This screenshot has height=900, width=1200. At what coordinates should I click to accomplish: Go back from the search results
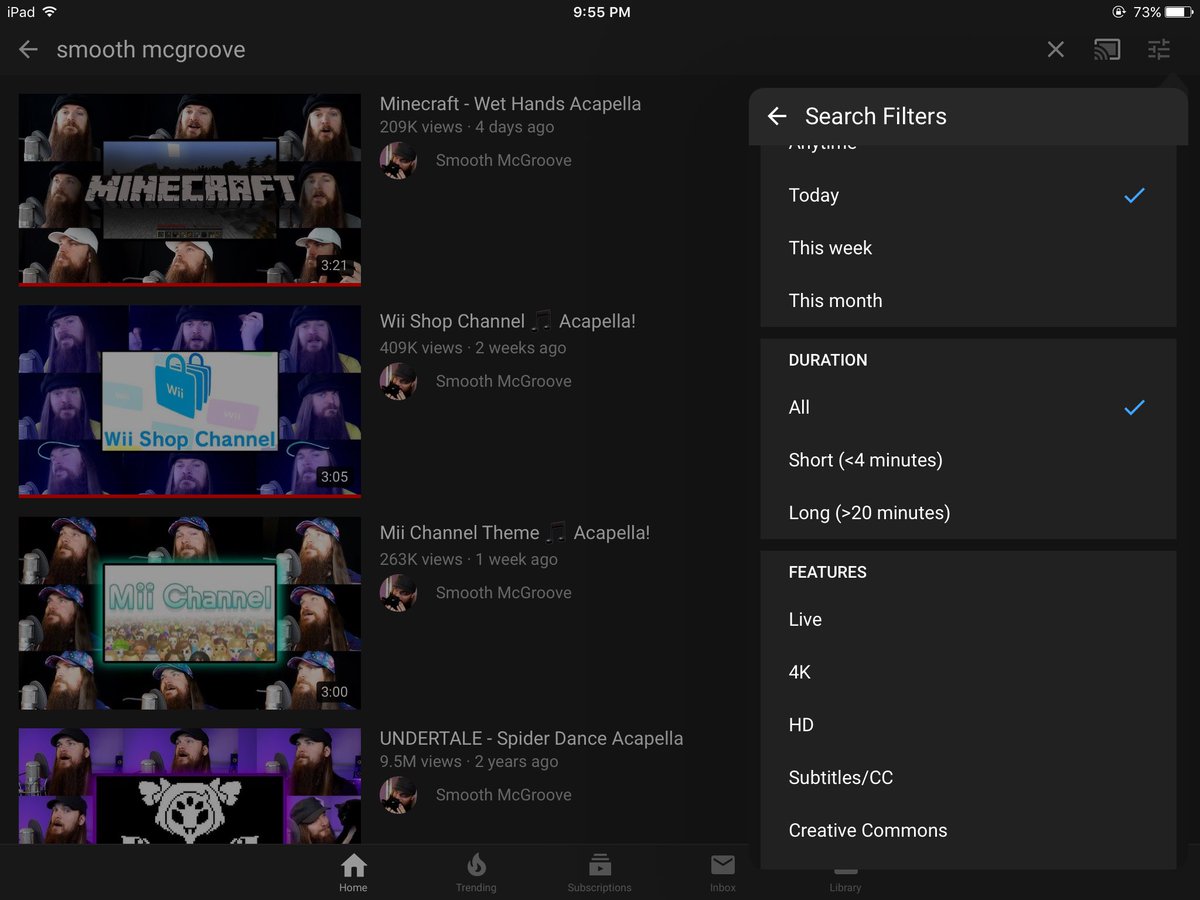point(28,50)
